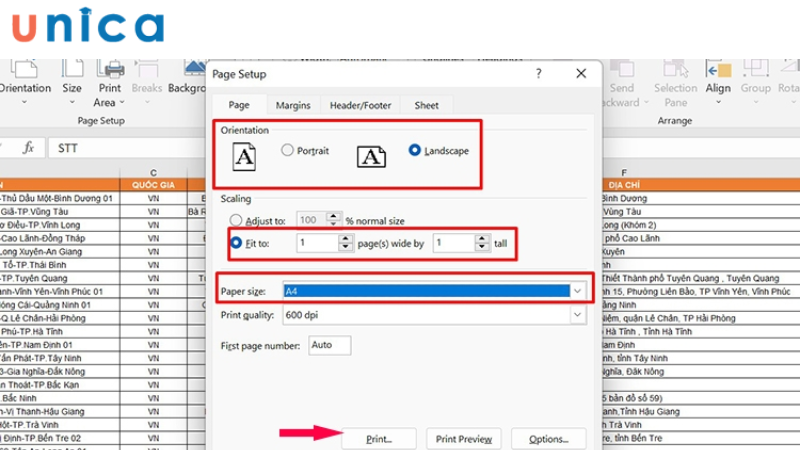Click the fx insert function icon
This screenshot has width=800, height=450.
tap(28, 148)
